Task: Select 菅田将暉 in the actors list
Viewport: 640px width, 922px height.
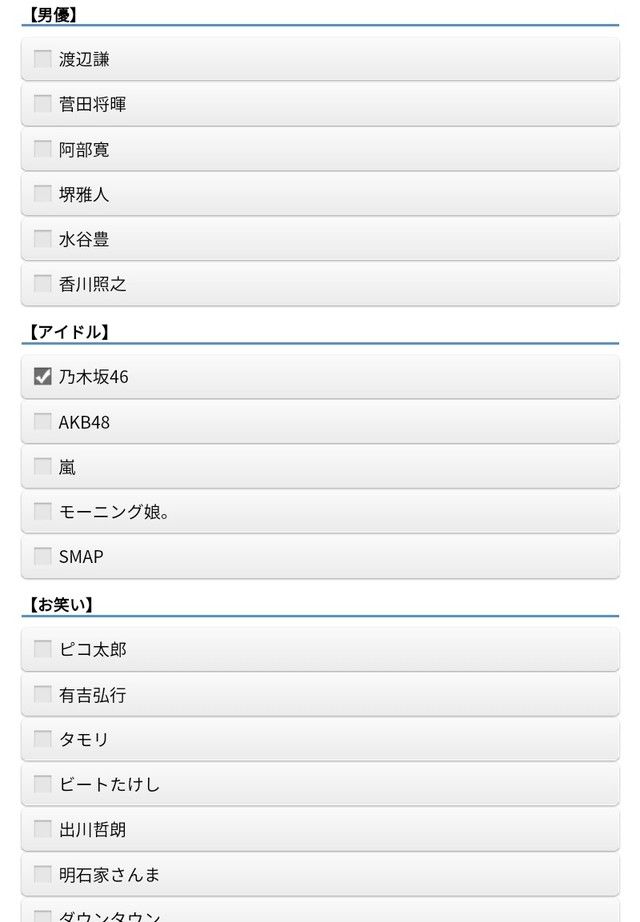Action: coord(42,103)
